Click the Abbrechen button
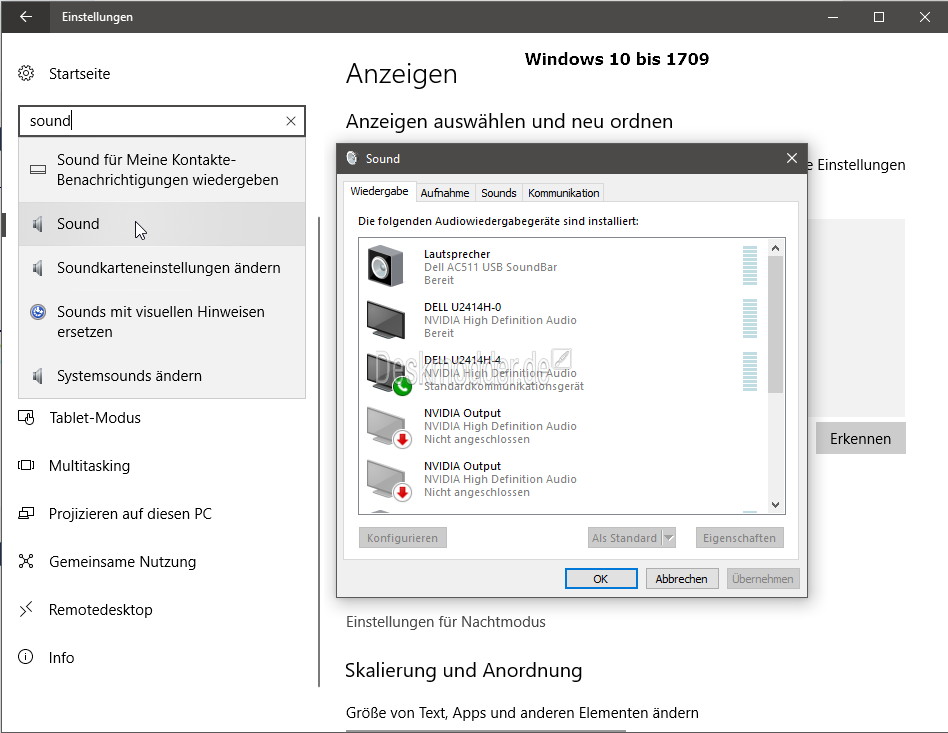The image size is (948, 733). click(x=681, y=579)
